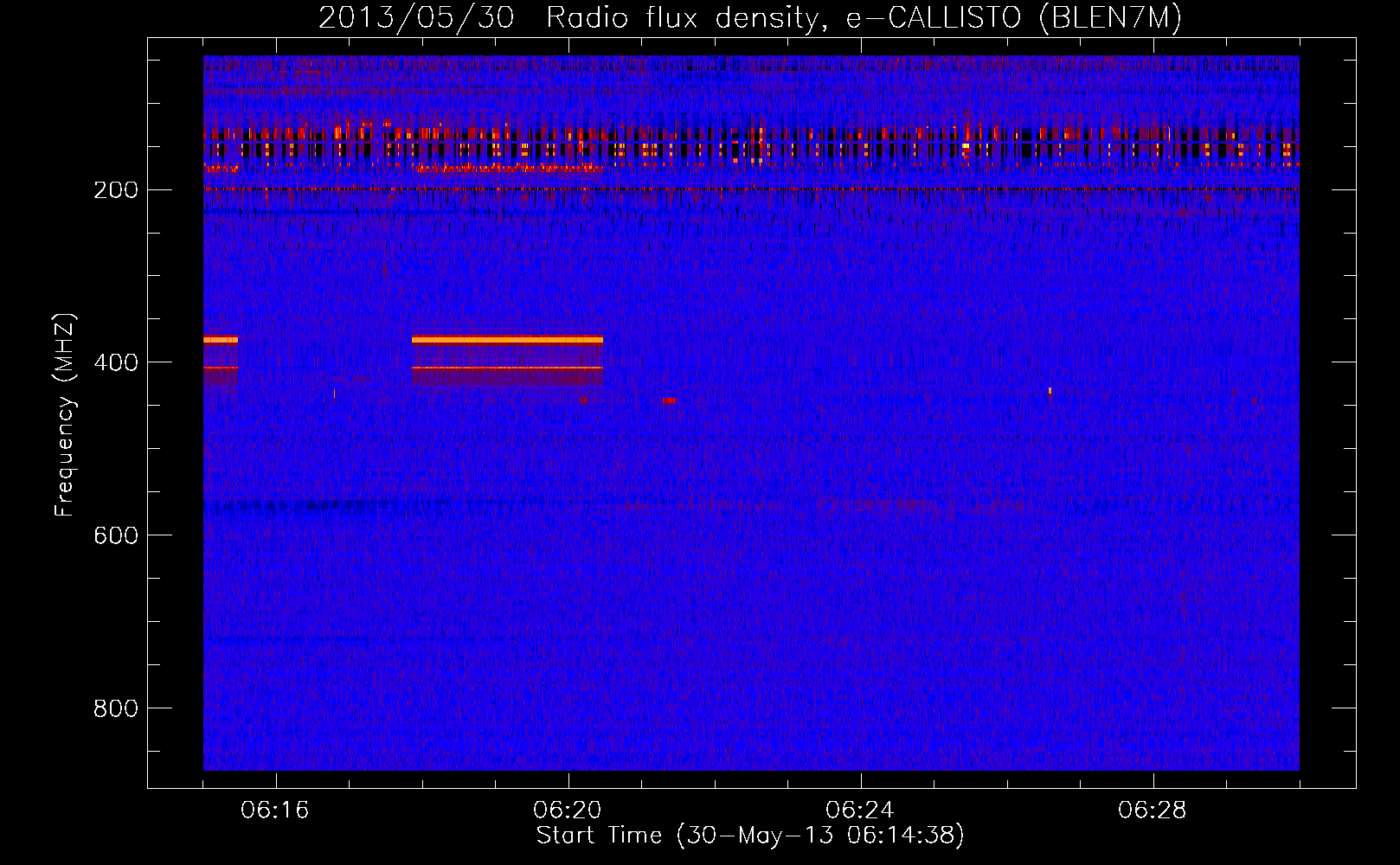Select the "600" frequency tick label
The width and height of the screenshot is (1400, 865).
pyautogui.click(x=115, y=536)
